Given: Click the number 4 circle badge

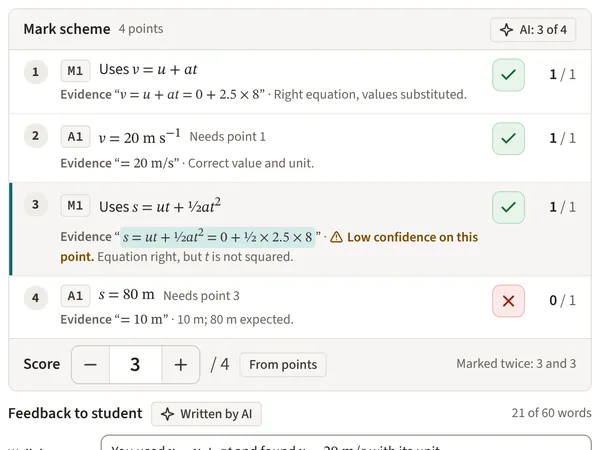Looking at the screenshot, I should 36,298.
